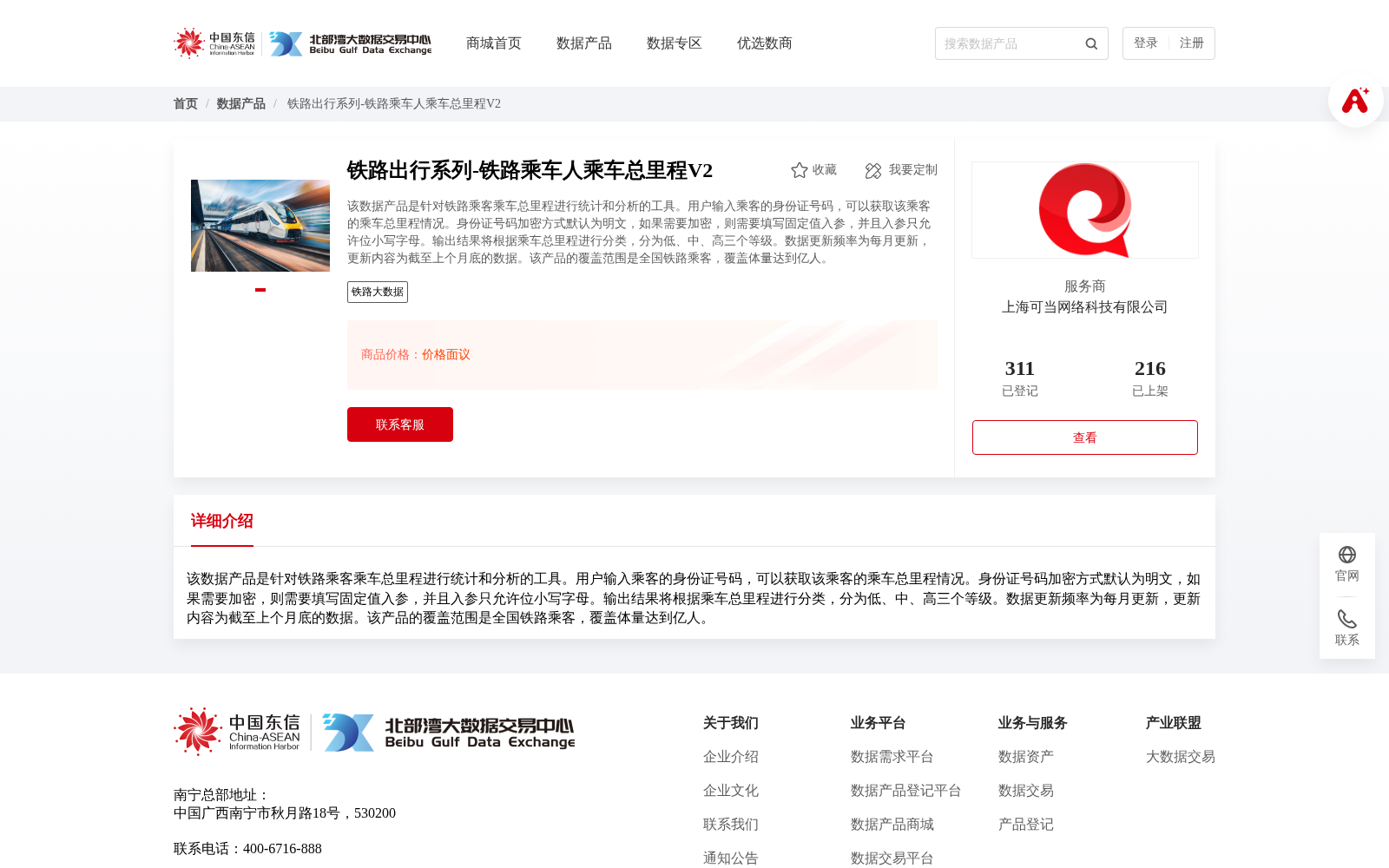
Task: Select the red carousel indicator under image
Action: [x=260, y=290]
